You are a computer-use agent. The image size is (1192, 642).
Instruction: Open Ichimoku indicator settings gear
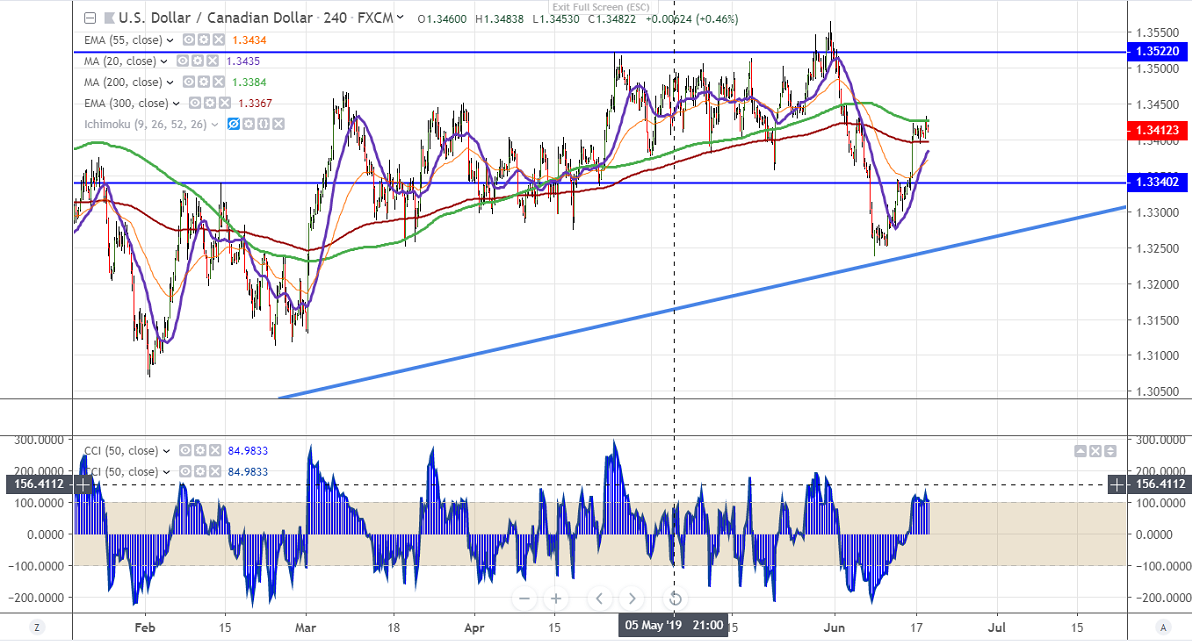pos(249,124)
